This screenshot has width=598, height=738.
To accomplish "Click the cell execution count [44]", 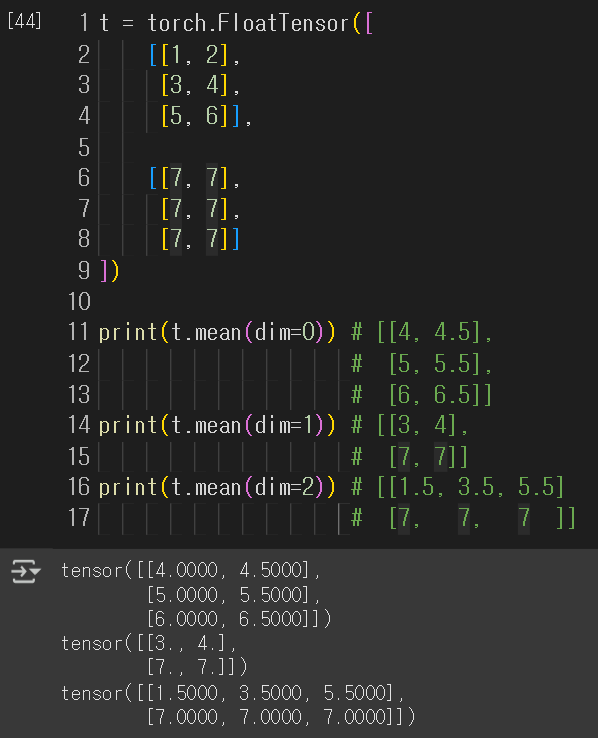I will 24,21.
